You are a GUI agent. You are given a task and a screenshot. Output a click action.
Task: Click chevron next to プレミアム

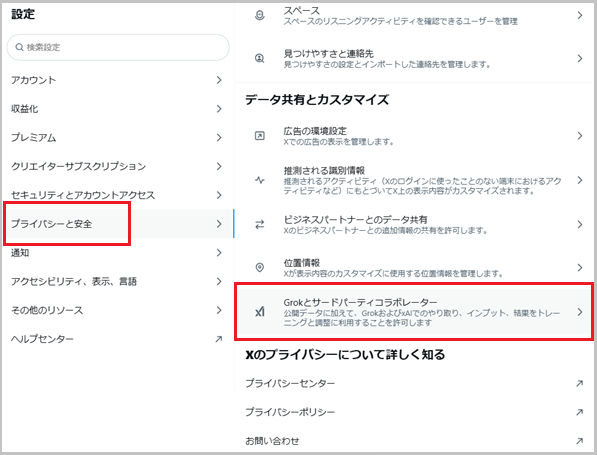219,137
